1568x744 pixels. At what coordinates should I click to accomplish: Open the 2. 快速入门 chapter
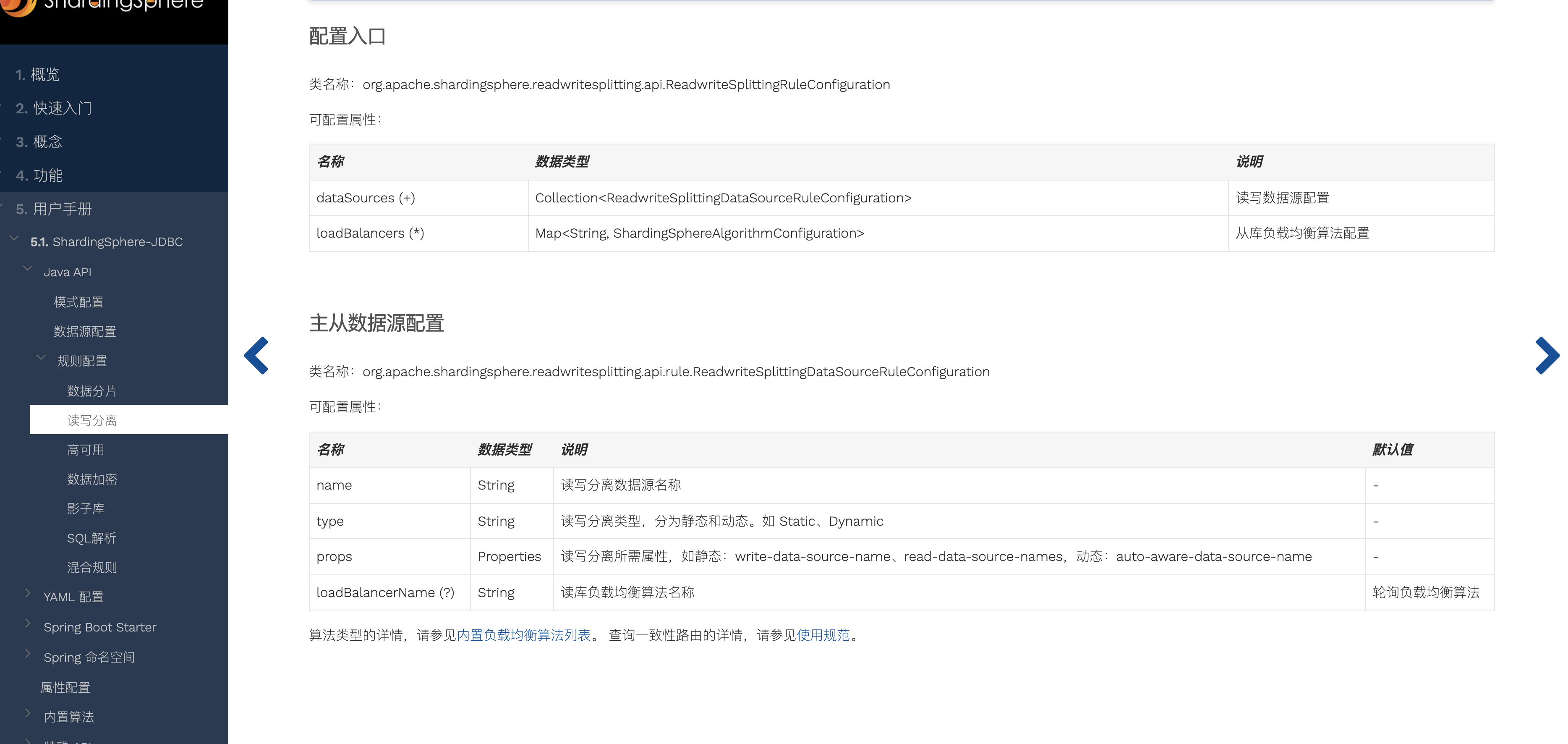click(x=54, y=108)
